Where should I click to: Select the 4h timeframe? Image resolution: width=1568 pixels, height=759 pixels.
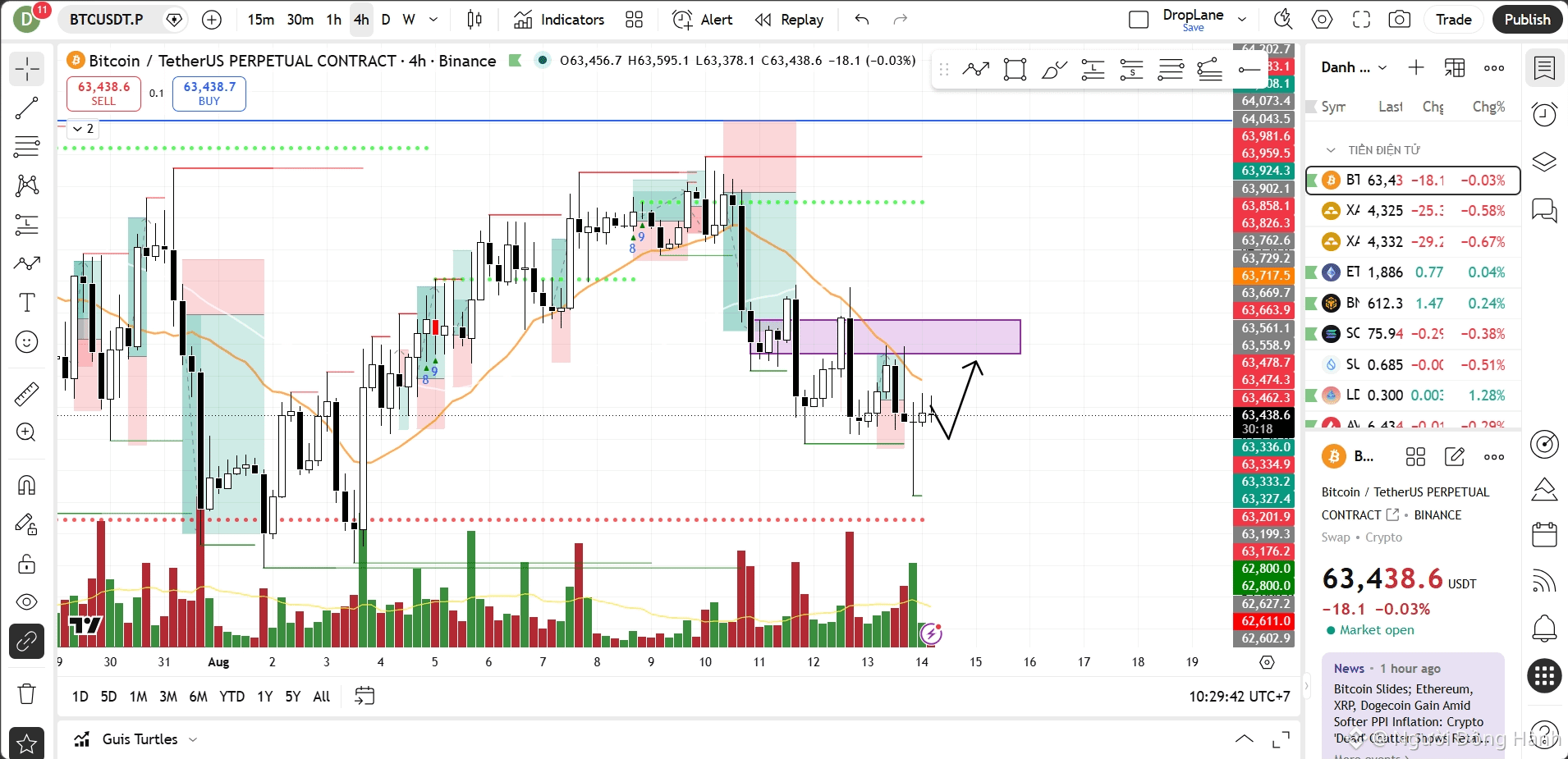(x=361, y=20)
